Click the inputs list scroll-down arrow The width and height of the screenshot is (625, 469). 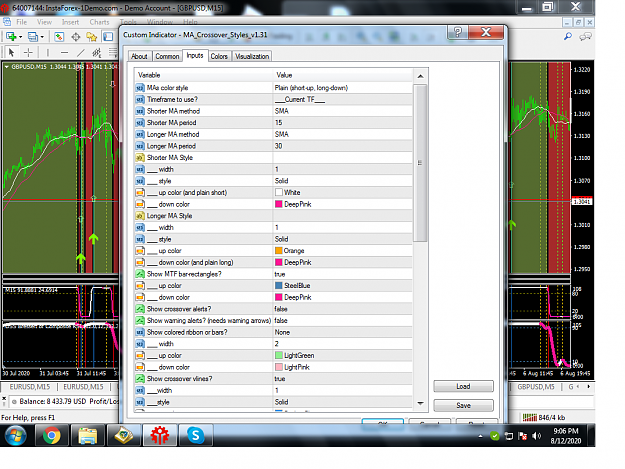point(420,403)
